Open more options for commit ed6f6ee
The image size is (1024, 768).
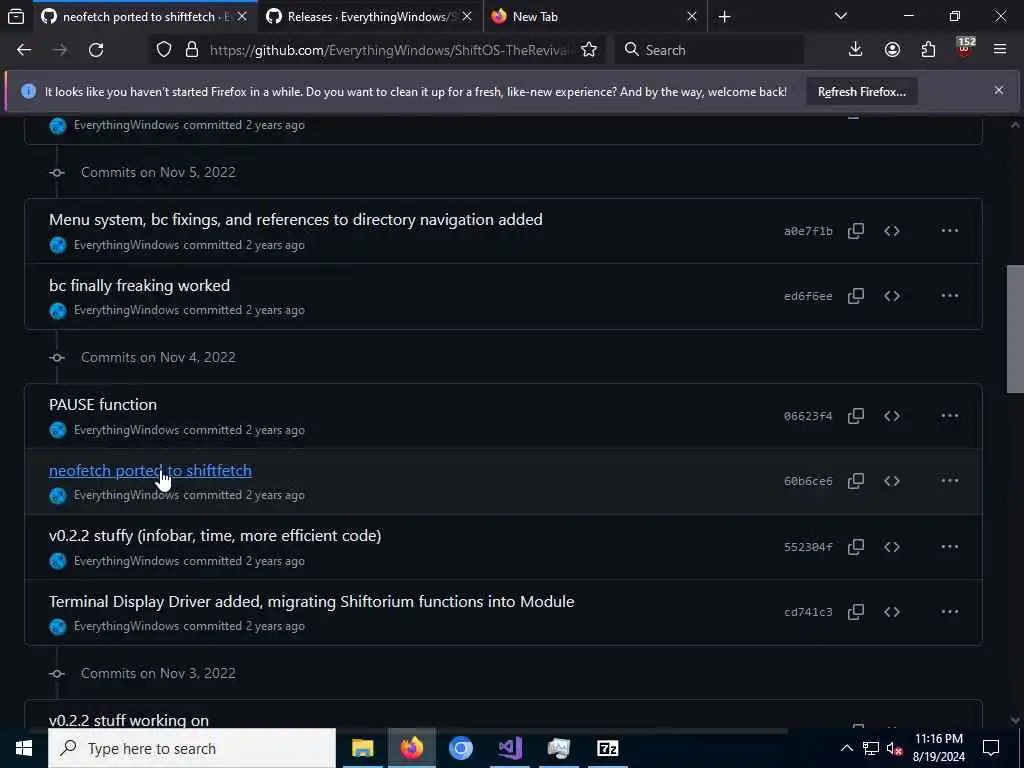(950, 296)
